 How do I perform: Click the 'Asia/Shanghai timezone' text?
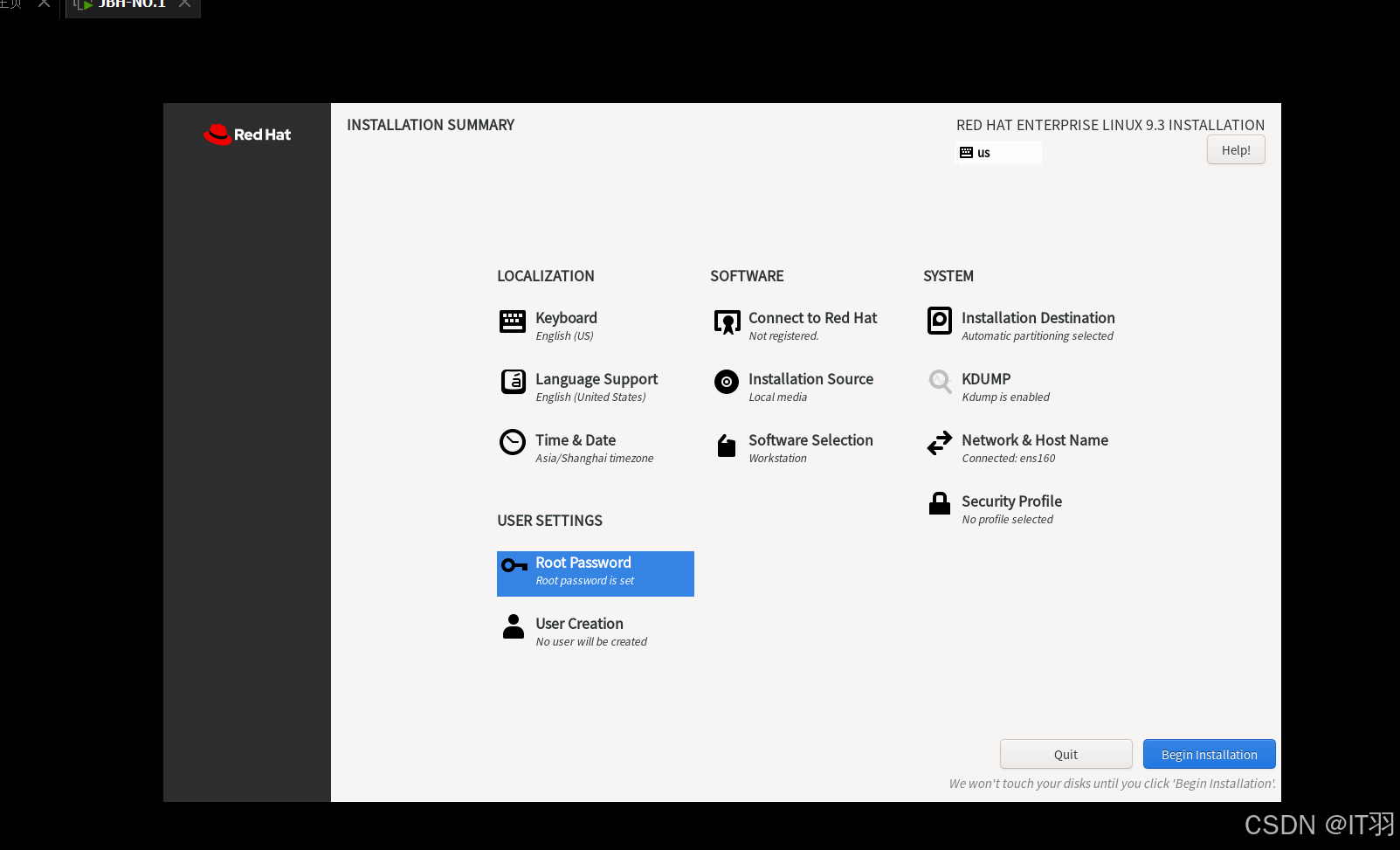click(x=594, y=459)
